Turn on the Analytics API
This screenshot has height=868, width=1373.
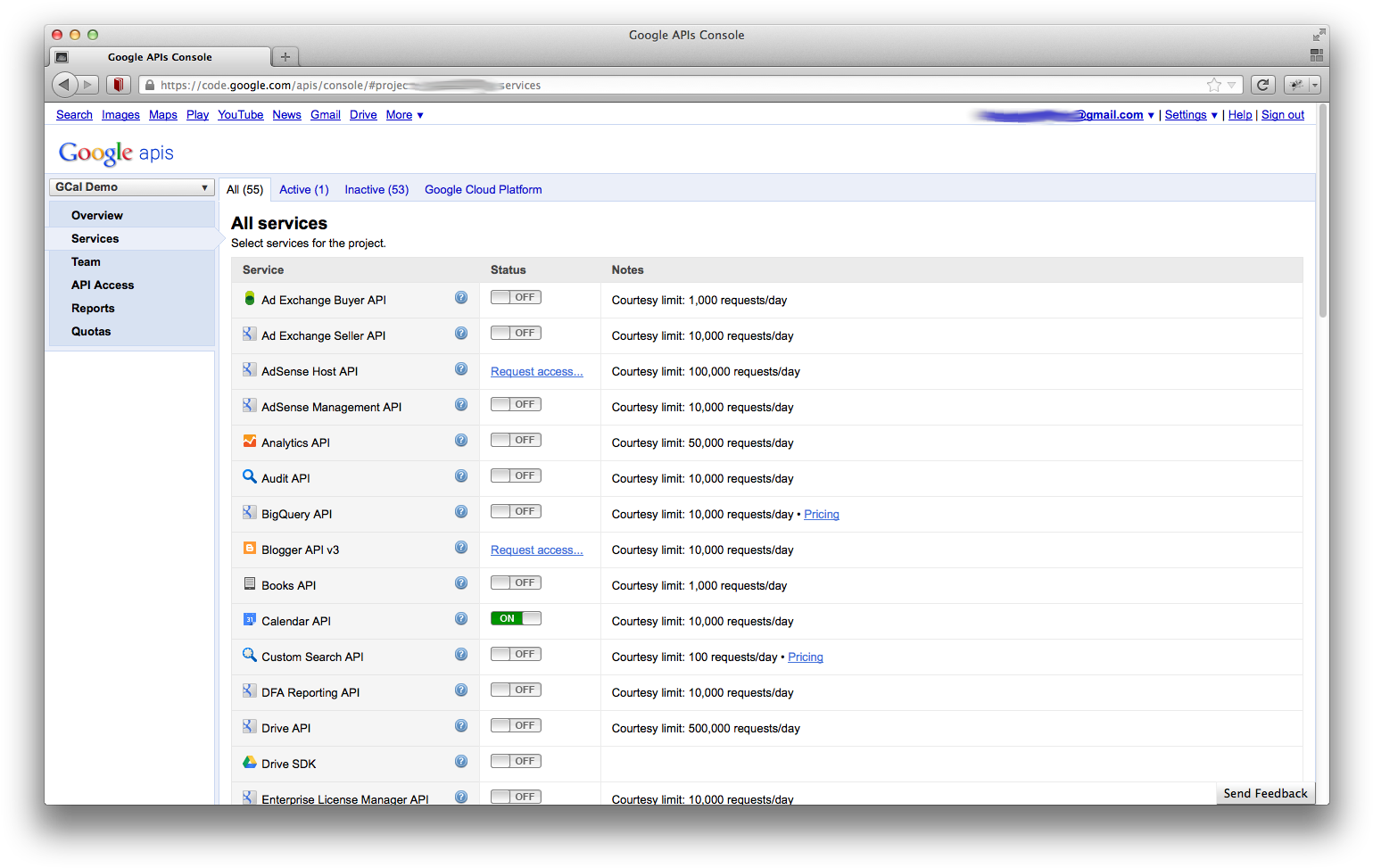click(516, 440)
